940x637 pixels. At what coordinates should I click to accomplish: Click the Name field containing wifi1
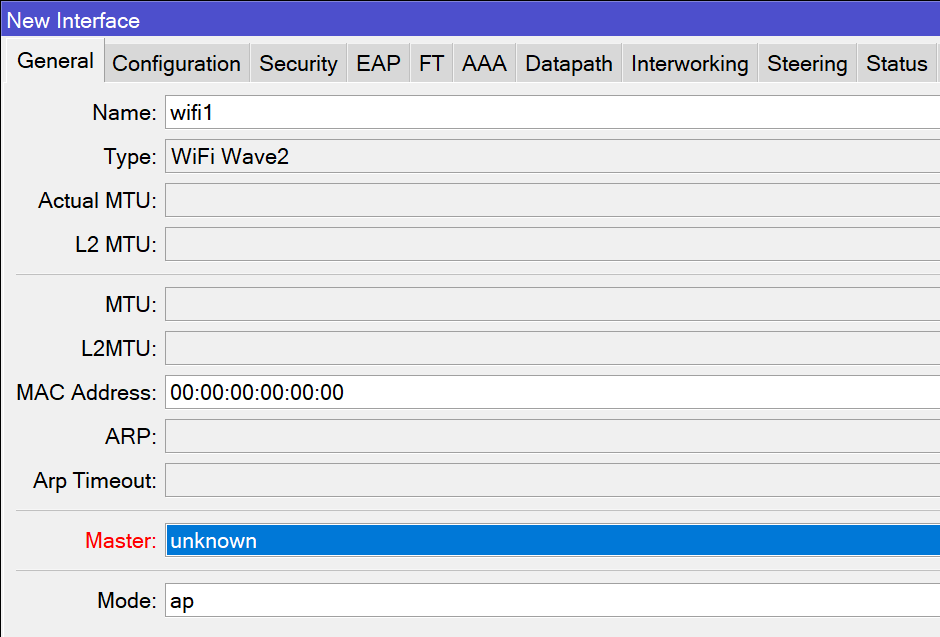[552, 113]
